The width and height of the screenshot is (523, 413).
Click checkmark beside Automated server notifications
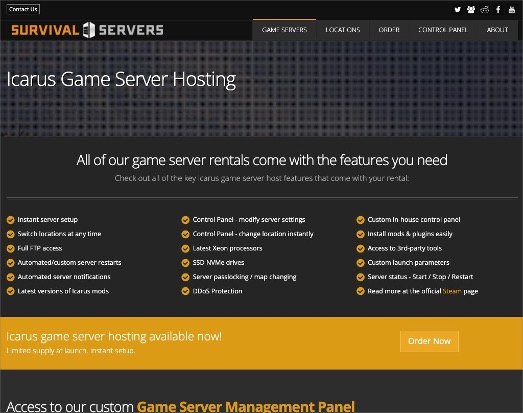pos(11,277)
